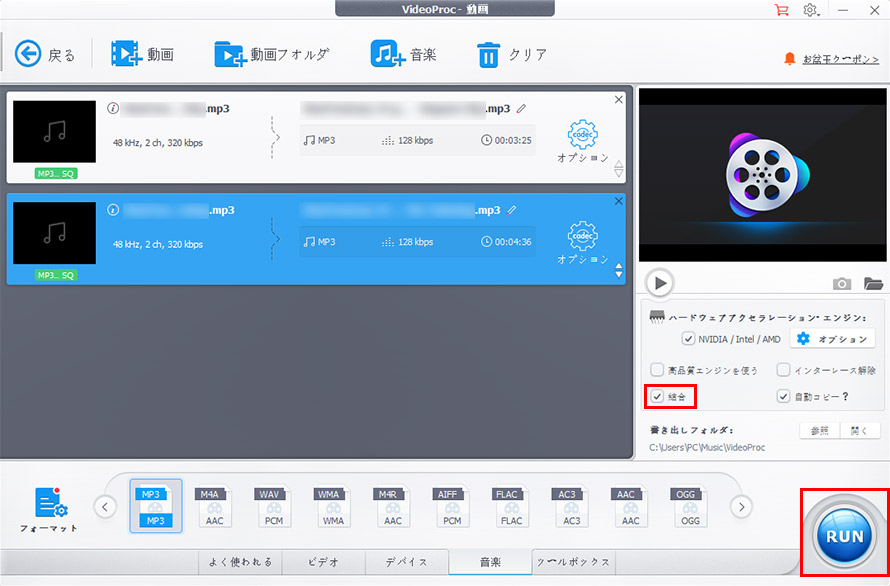Viewport: 890px width, 586px height.
Task: Open hardware acceleration オプション button
Action: tap(835, 339)
